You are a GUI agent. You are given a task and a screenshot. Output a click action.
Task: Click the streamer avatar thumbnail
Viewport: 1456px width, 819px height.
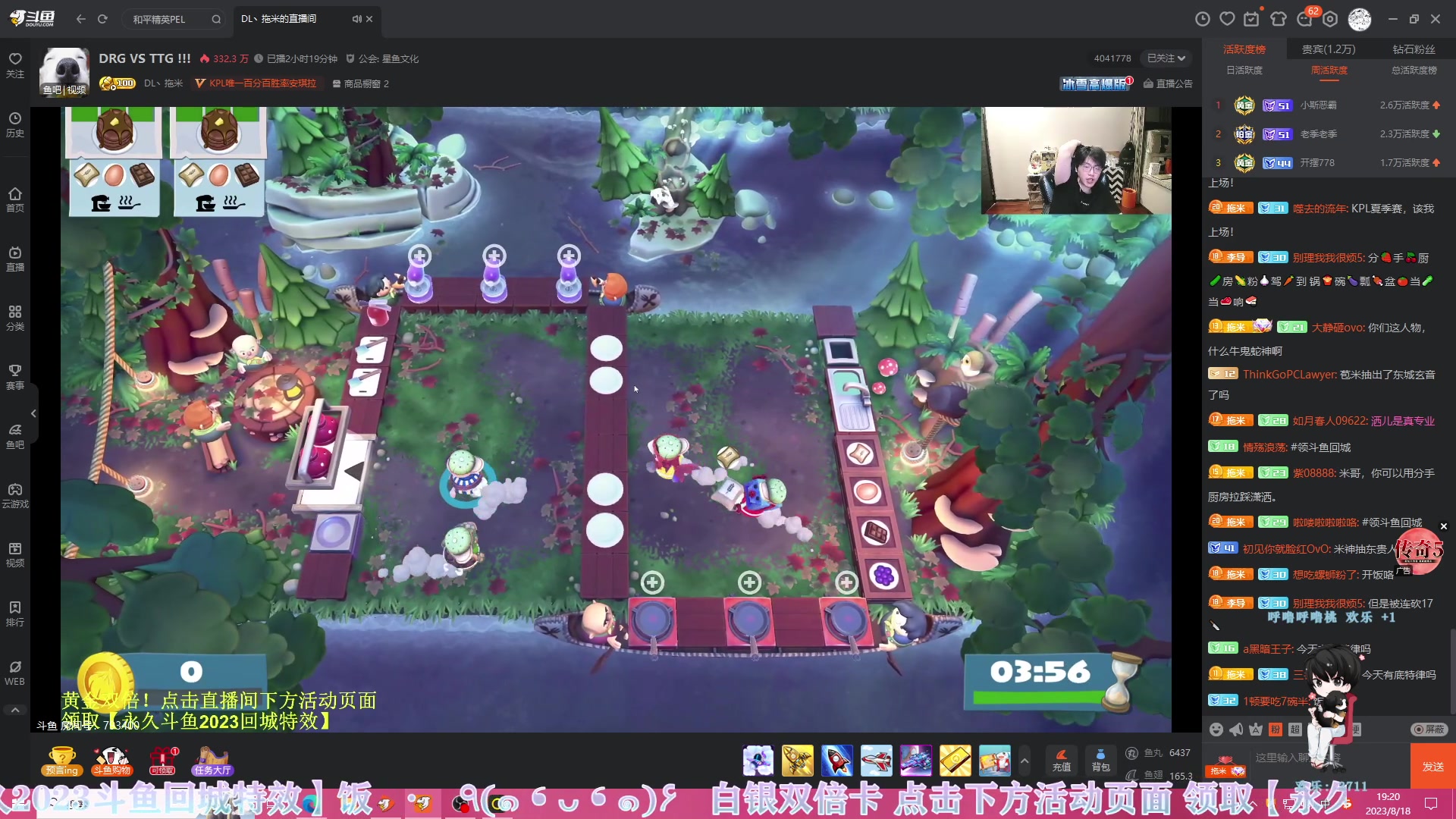tap(64, 71)
